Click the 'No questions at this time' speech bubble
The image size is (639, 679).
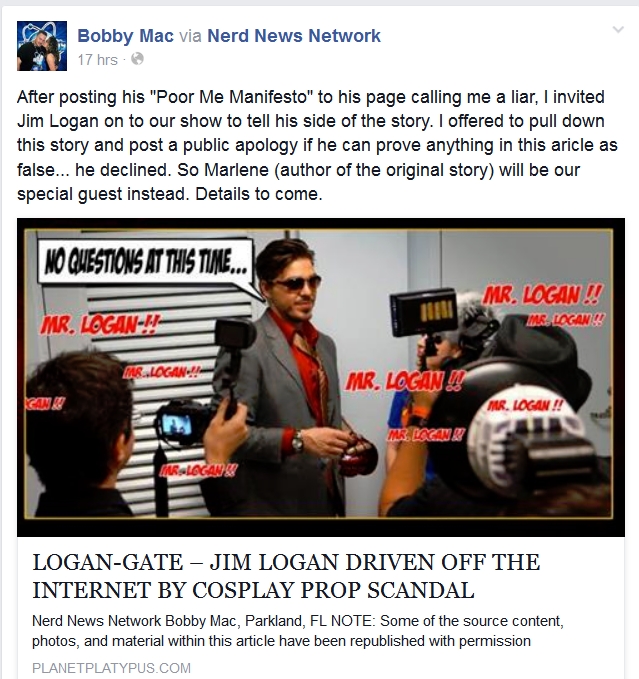pos(146,263)
